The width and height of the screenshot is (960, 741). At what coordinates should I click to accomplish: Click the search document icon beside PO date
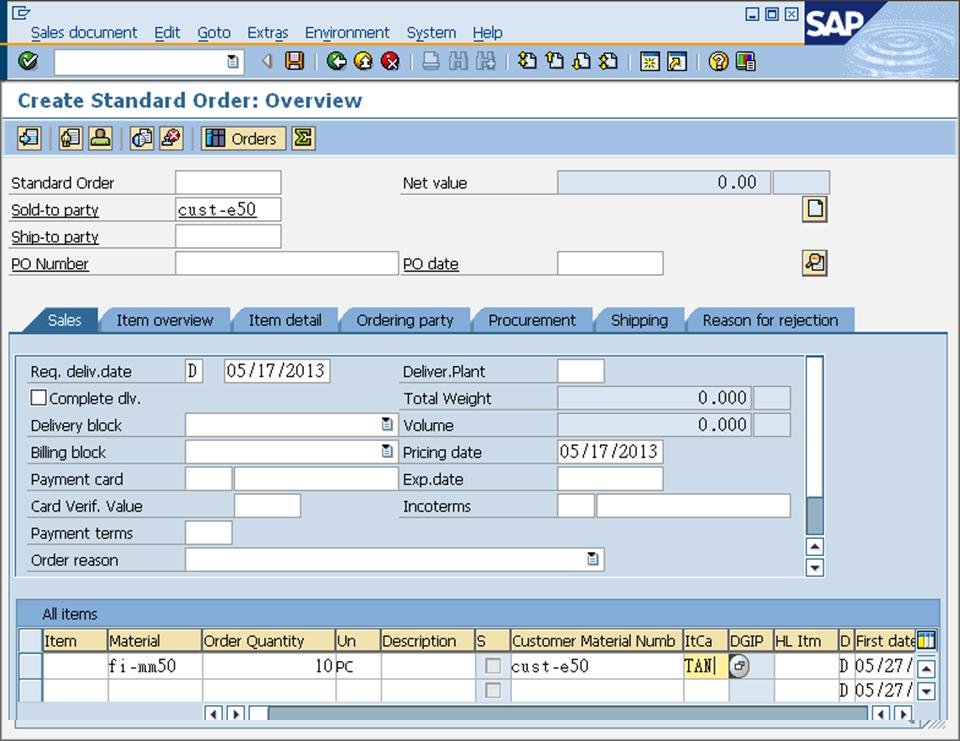[x=815, y=263]
